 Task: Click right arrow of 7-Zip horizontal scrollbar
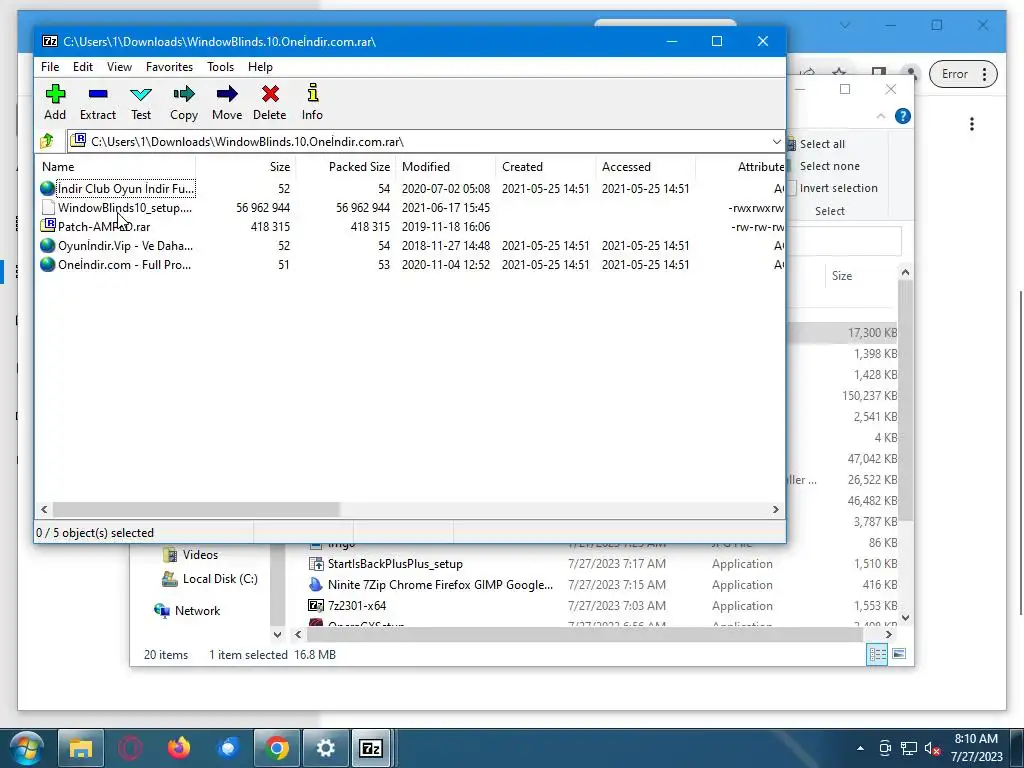(776, 509)
